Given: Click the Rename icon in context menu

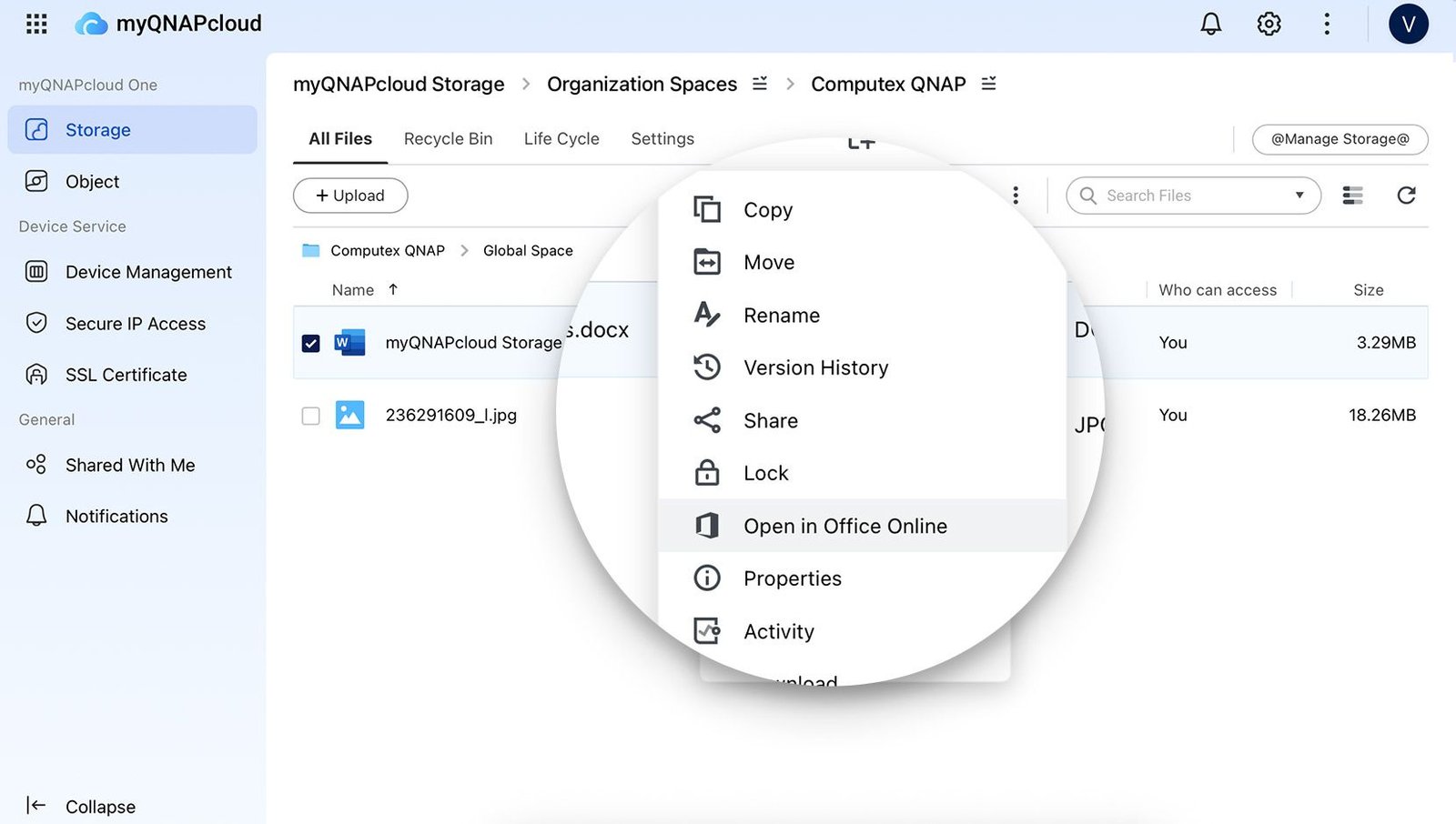Looking at the screenshot, I should pos(707,315).
